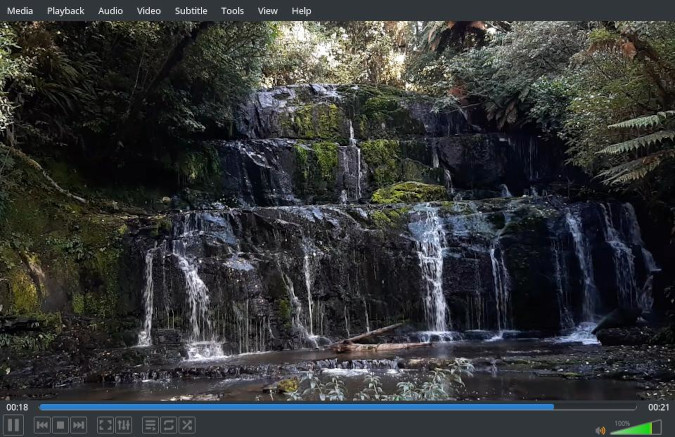Stop the video playback
Screen dimensions: 675x437
point(60,425)
